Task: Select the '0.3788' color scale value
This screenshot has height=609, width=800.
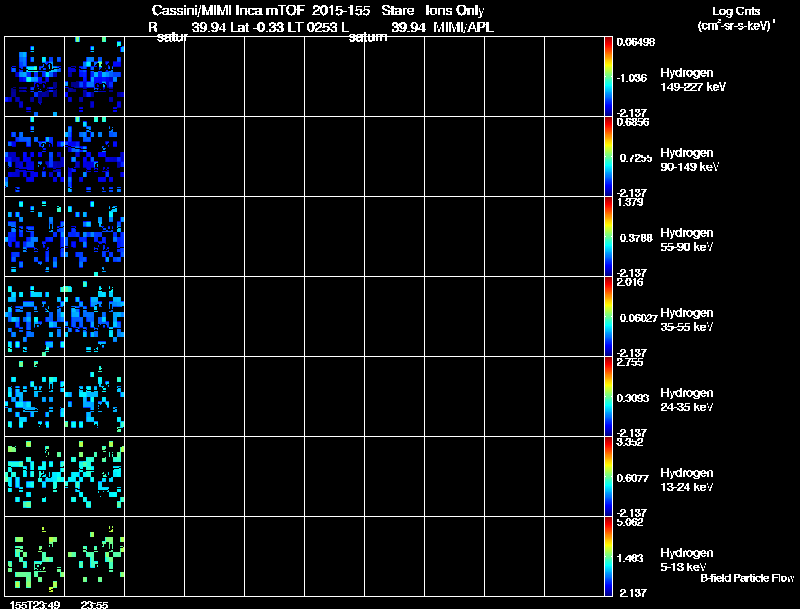Action: [636, 238]
